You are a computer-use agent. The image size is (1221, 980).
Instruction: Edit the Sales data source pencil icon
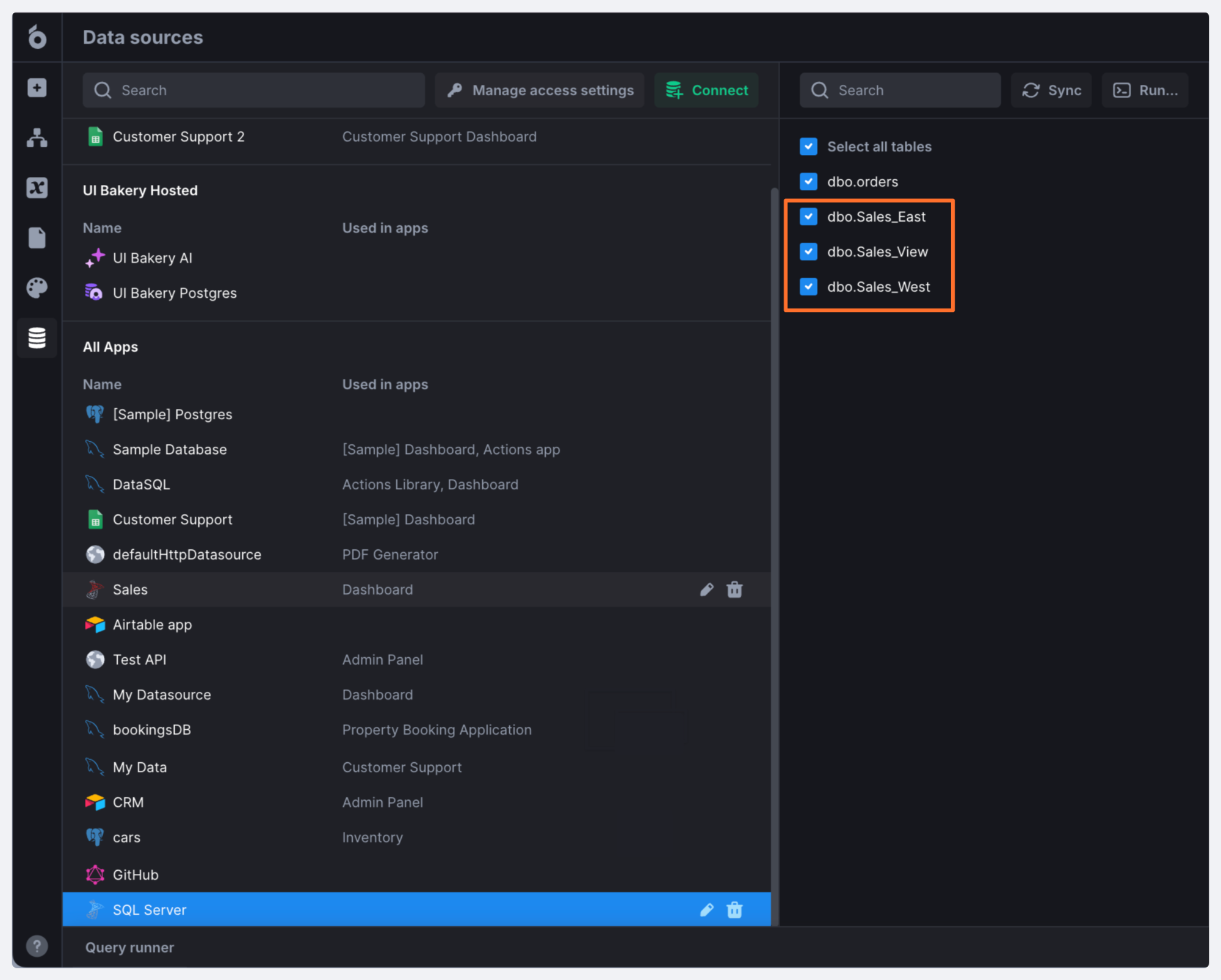point(707,589)
